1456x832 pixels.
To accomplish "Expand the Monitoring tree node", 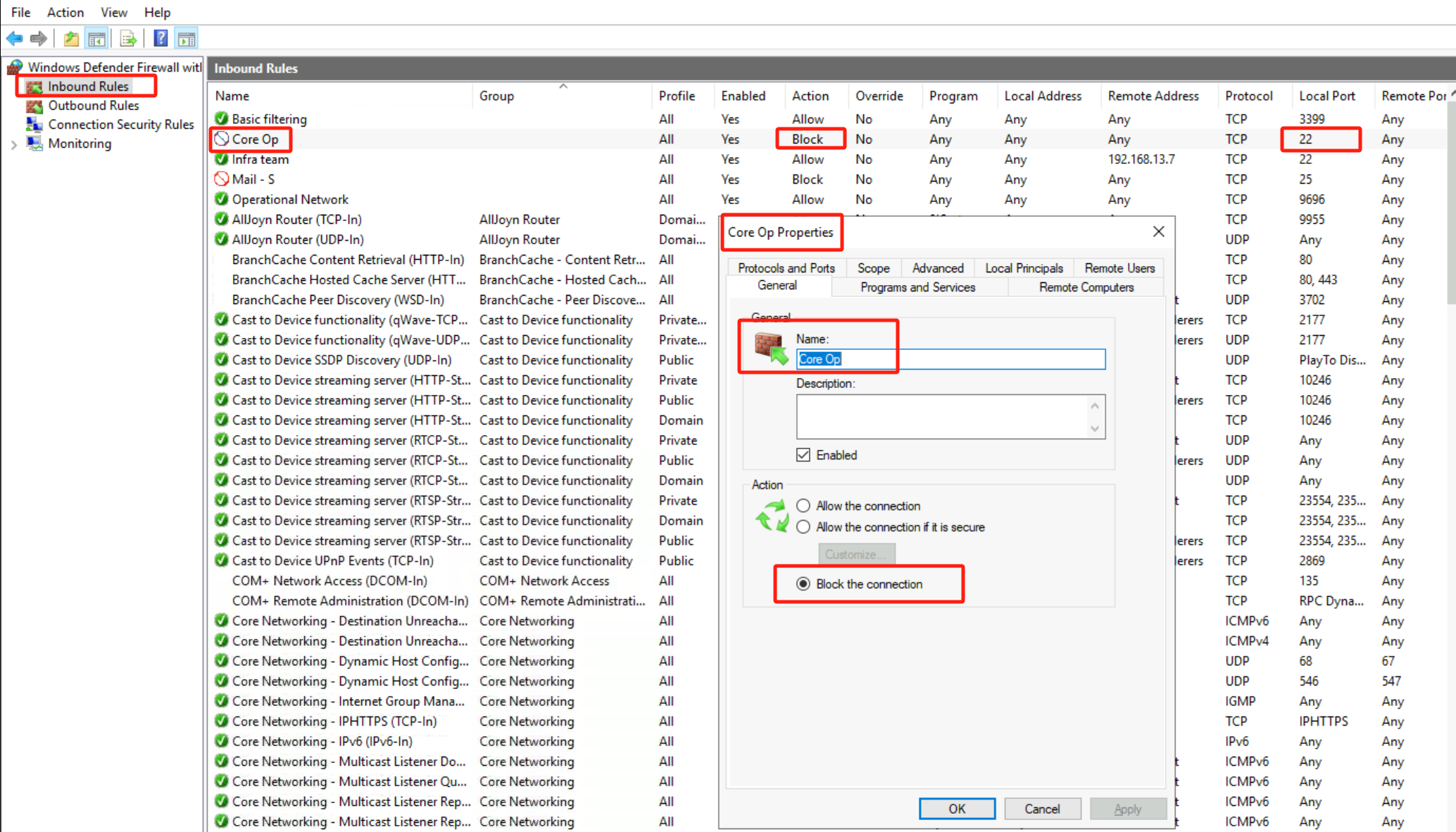I will [14, 144].
